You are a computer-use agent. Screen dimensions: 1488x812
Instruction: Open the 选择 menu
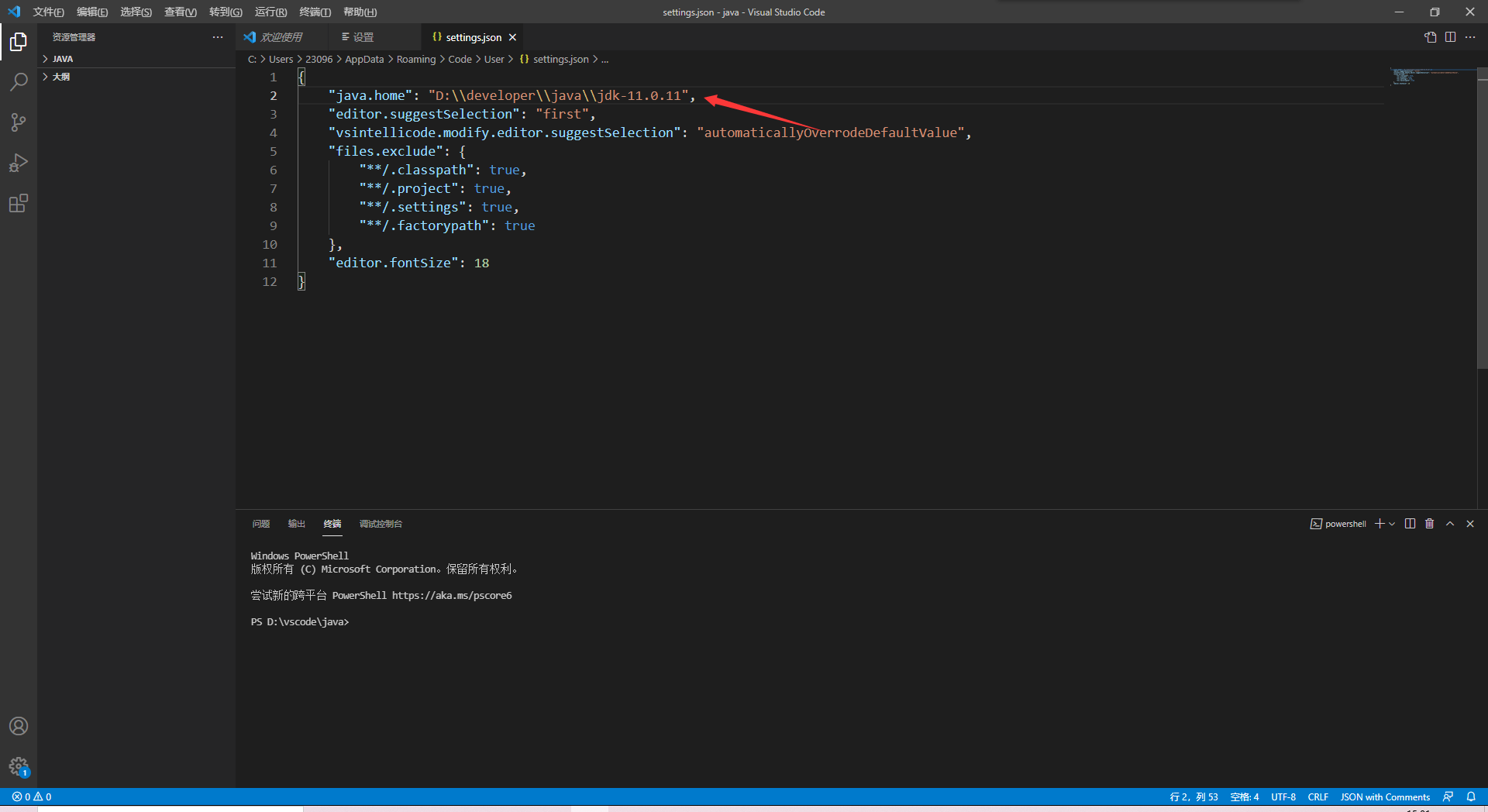(x=136, y=12)
